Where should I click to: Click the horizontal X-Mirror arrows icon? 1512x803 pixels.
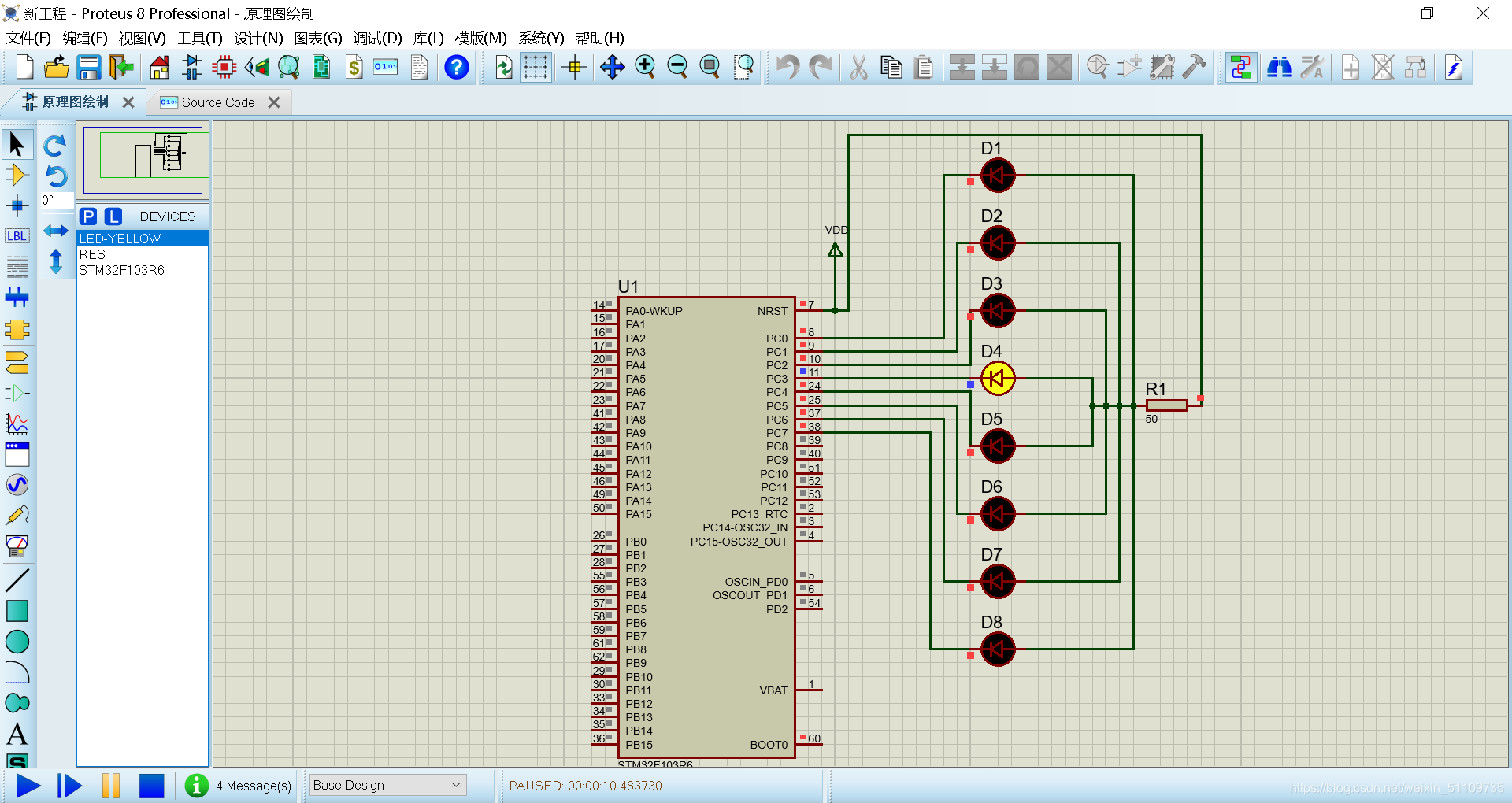point(55,231)
